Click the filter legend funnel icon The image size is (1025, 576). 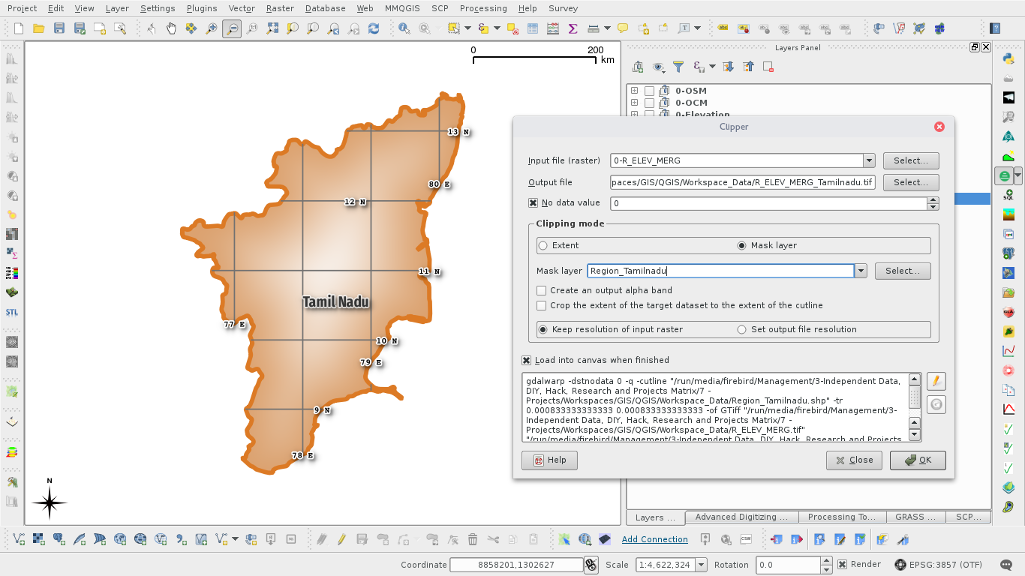tap(678, 67)
